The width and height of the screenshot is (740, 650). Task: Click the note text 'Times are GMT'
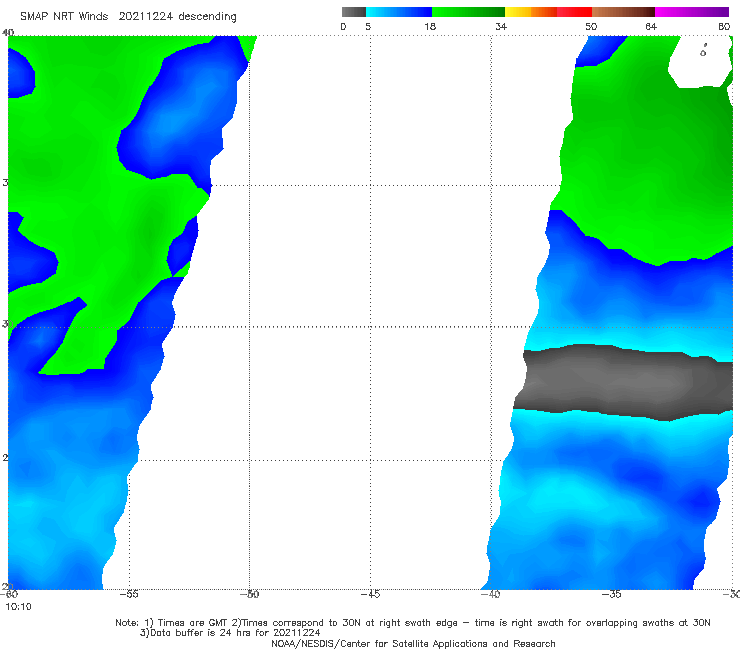192,623
